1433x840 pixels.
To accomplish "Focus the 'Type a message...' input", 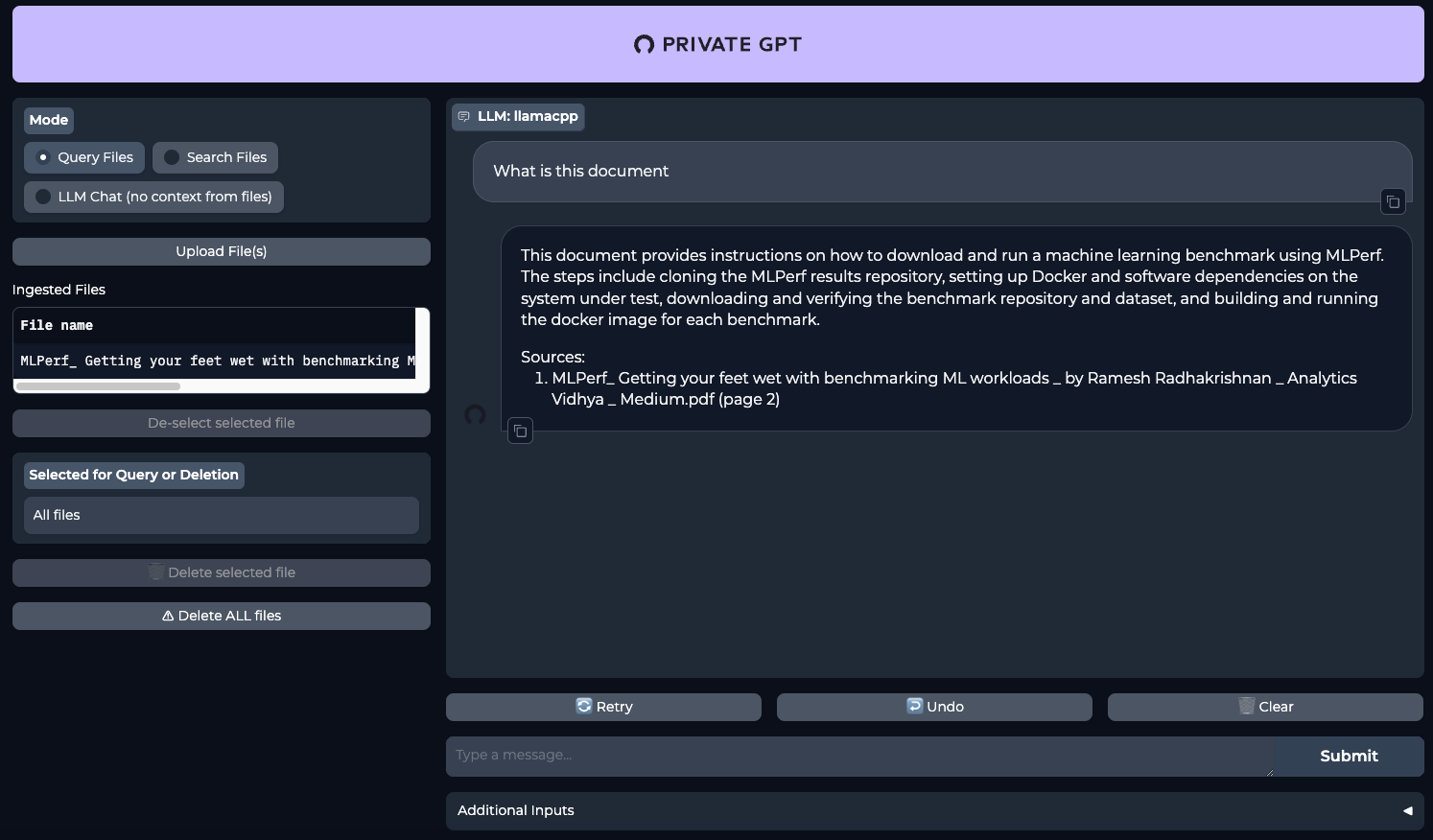I will click(x=859, y=756).
